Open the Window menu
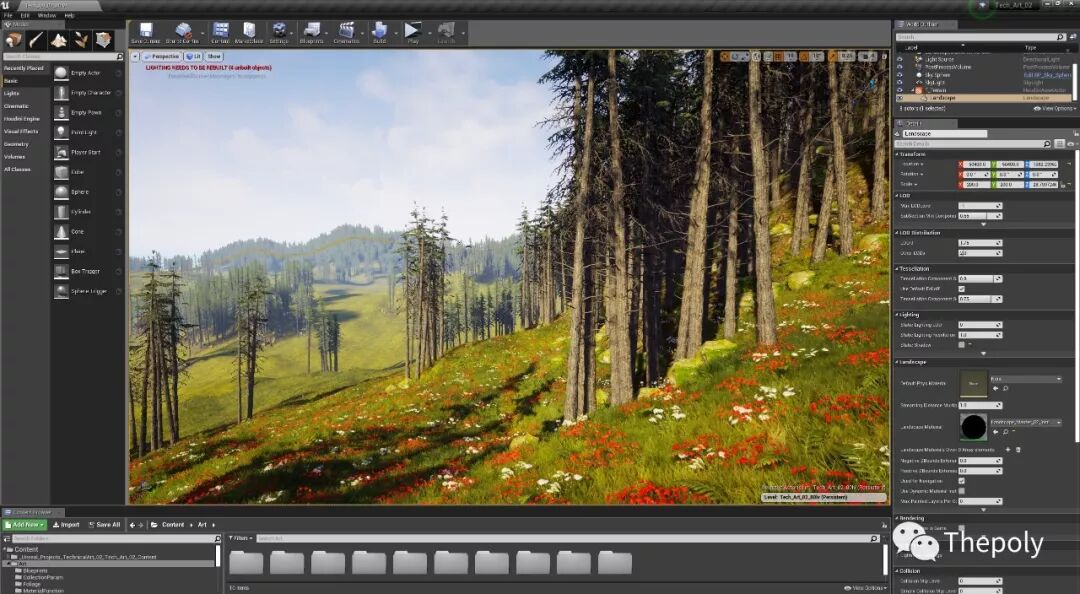This screenshot has height=594, width=1080. coord(47,15)
